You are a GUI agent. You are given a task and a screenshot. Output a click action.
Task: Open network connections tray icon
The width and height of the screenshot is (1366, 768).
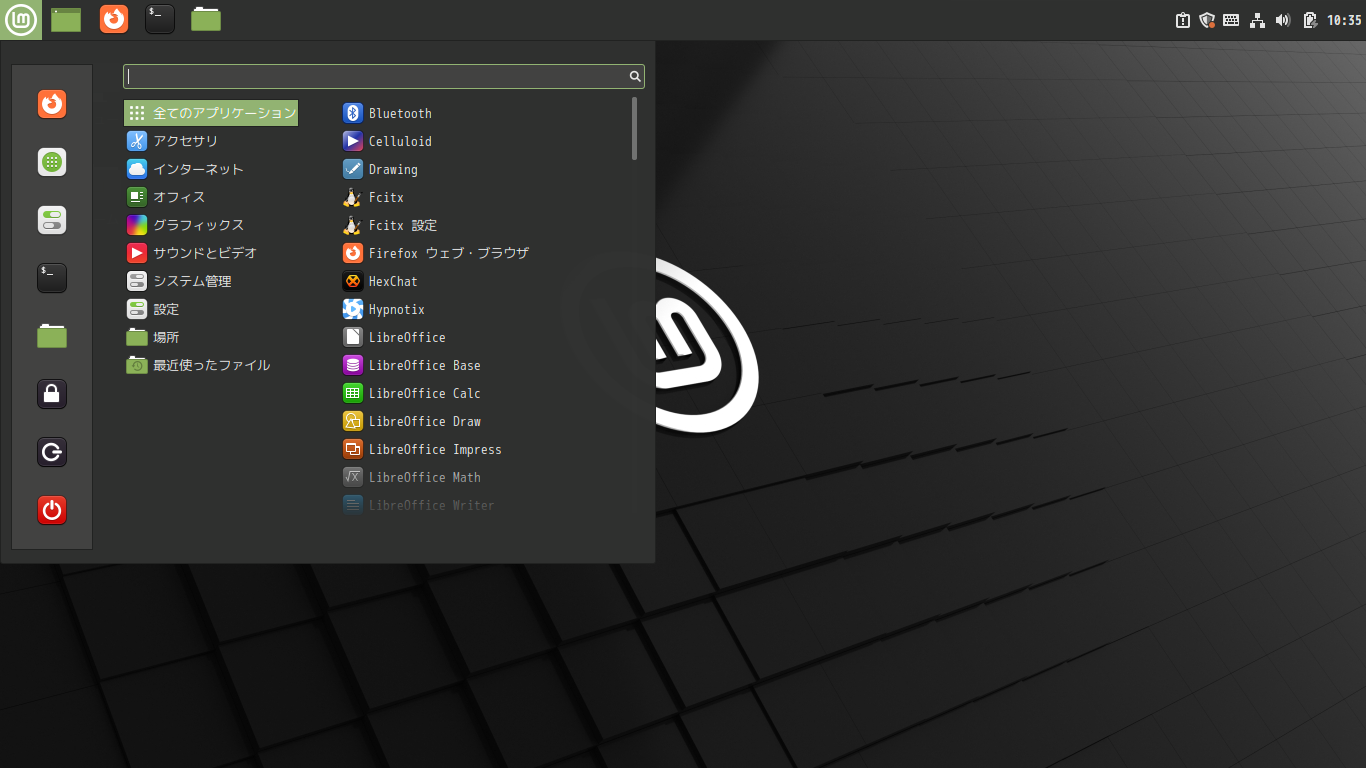tap(1258, 19)
